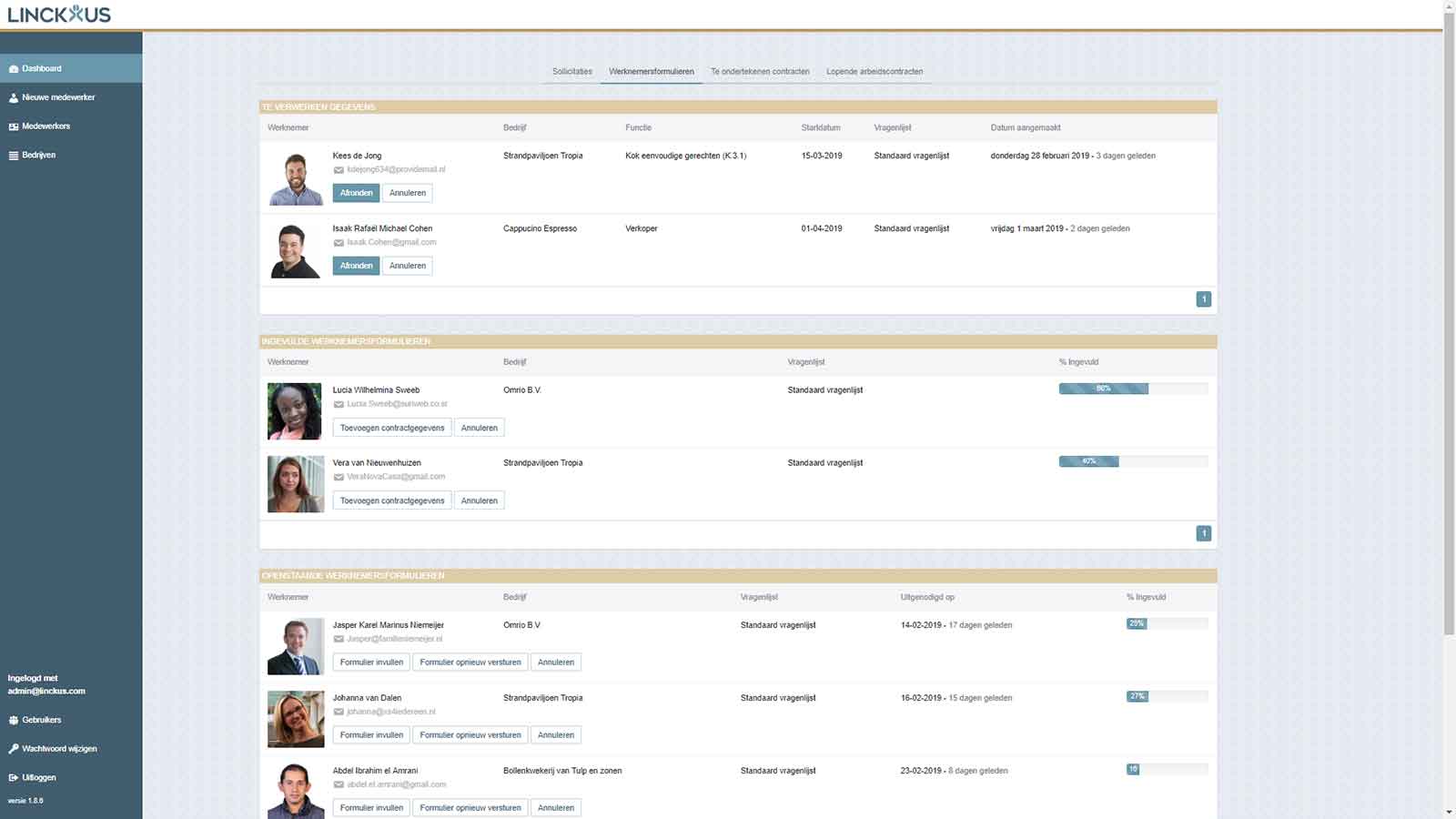Open the Lopende arbeidscontracten tab
This screenshot has width=1456, height=819.
point(875,72)
